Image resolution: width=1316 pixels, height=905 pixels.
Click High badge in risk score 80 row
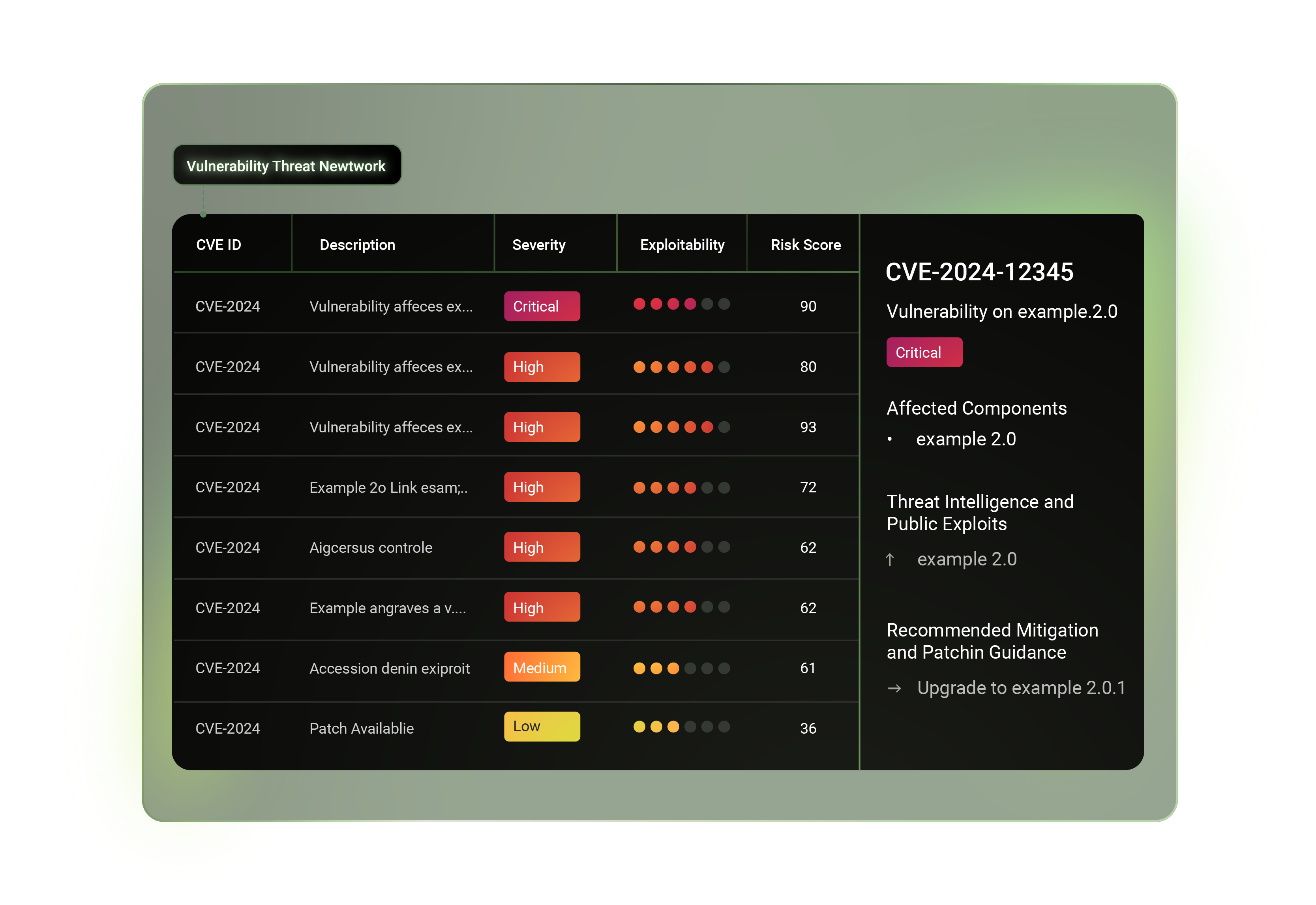pos(542,367)
